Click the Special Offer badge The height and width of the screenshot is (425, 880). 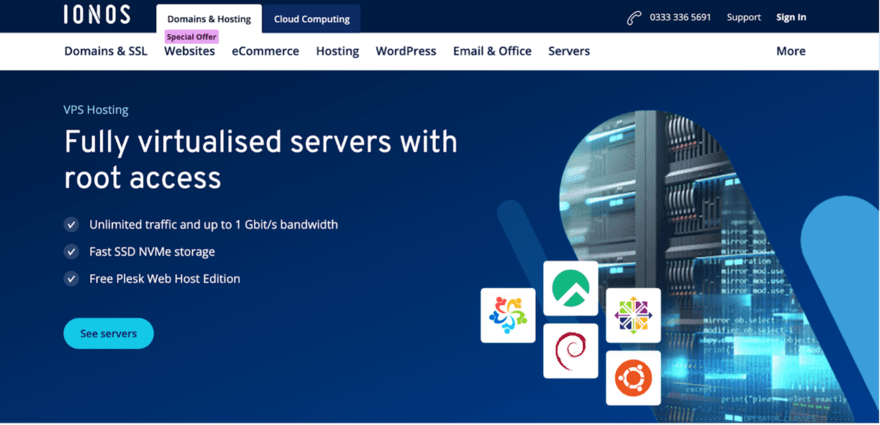191,37
